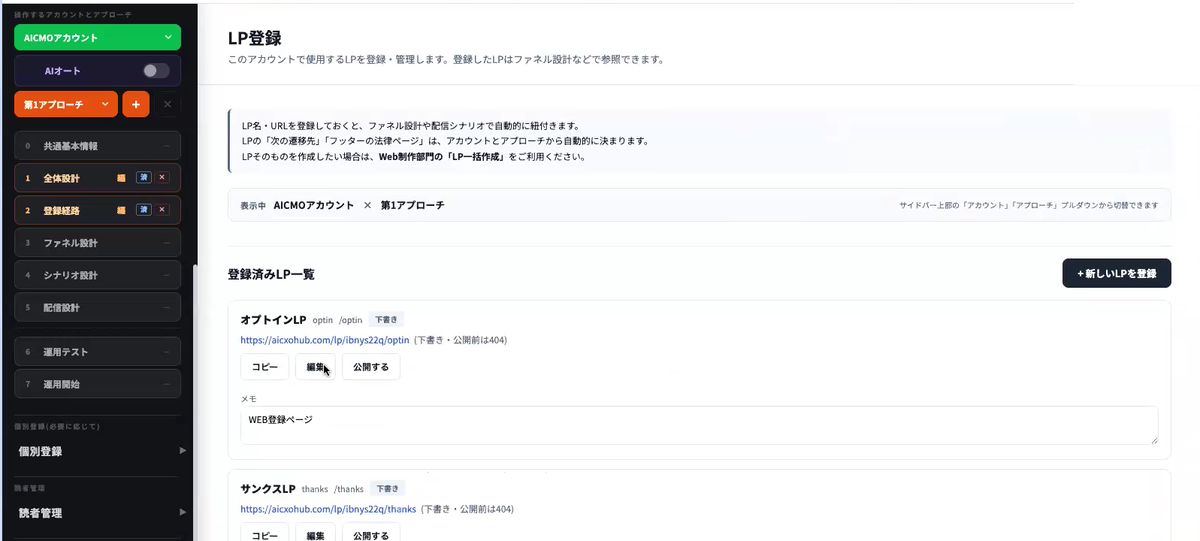Click the 下書き badge on サンクスLP

[388, 489]
